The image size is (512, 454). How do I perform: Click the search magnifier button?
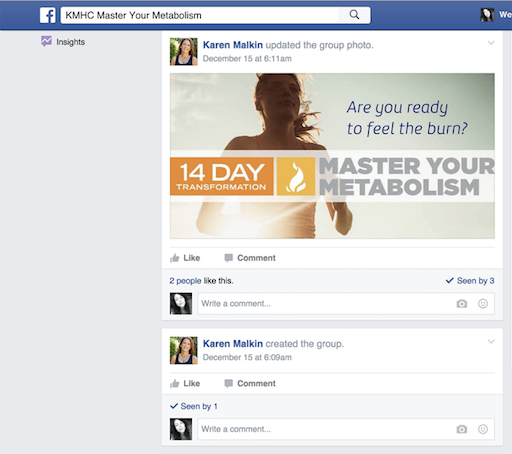[x=354, y=15]
